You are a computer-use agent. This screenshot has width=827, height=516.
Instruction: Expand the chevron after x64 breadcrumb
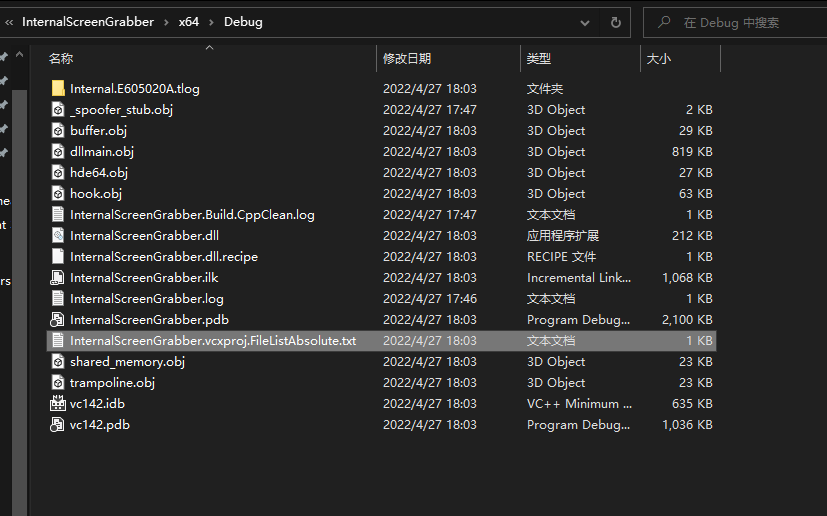pyautogui.click(x=211, y=22)
